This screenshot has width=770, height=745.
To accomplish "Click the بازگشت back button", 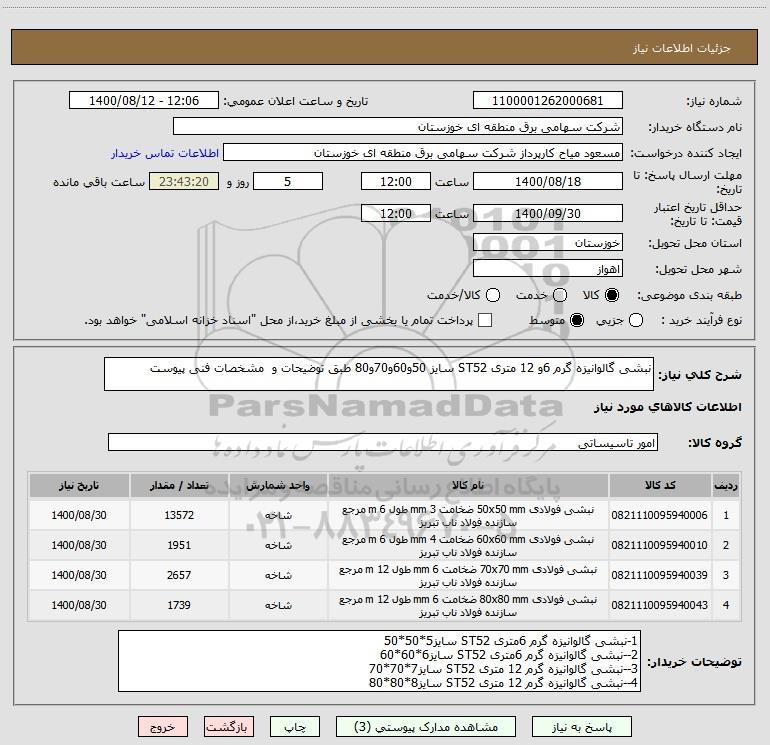I will coord(229,727).
